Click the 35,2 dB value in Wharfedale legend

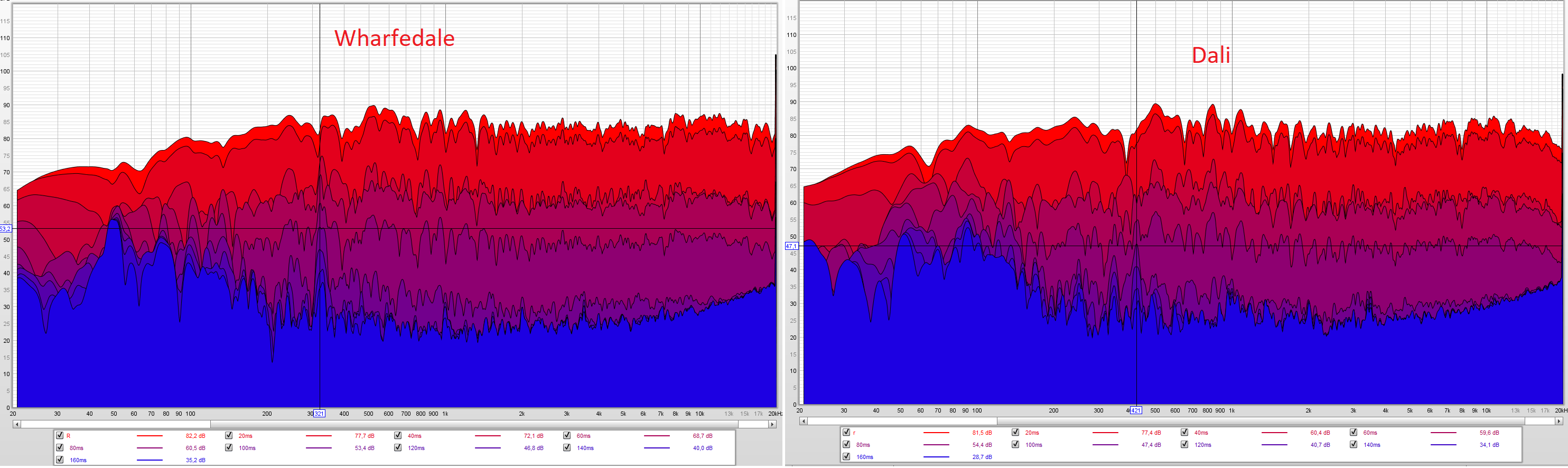[x=195, y=460]
